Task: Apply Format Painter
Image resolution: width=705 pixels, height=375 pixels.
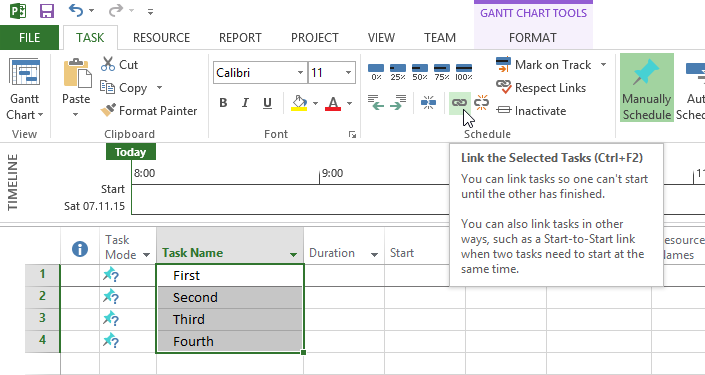Action: (x=149, y=111)
